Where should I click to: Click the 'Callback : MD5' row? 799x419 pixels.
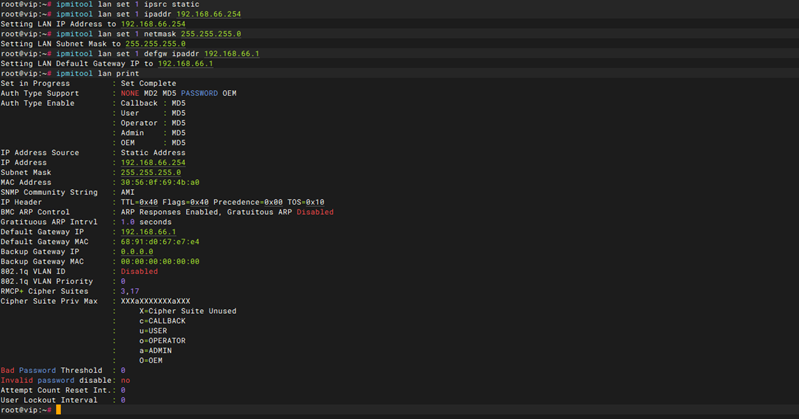153,103
